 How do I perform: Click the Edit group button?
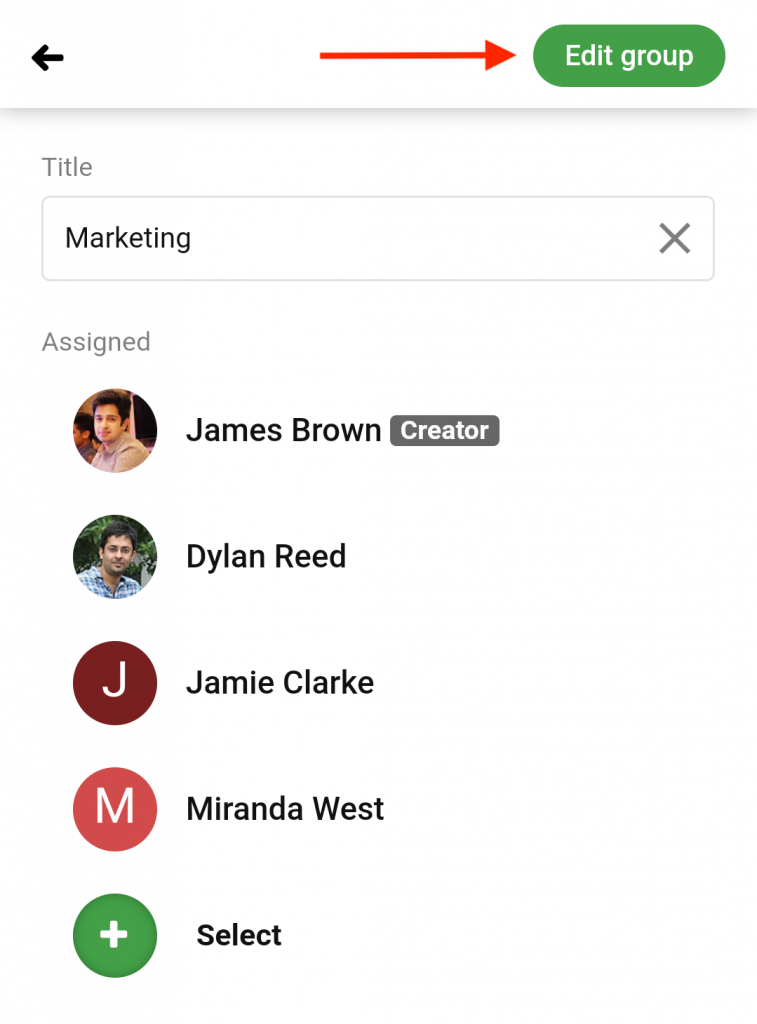(629, 56)
